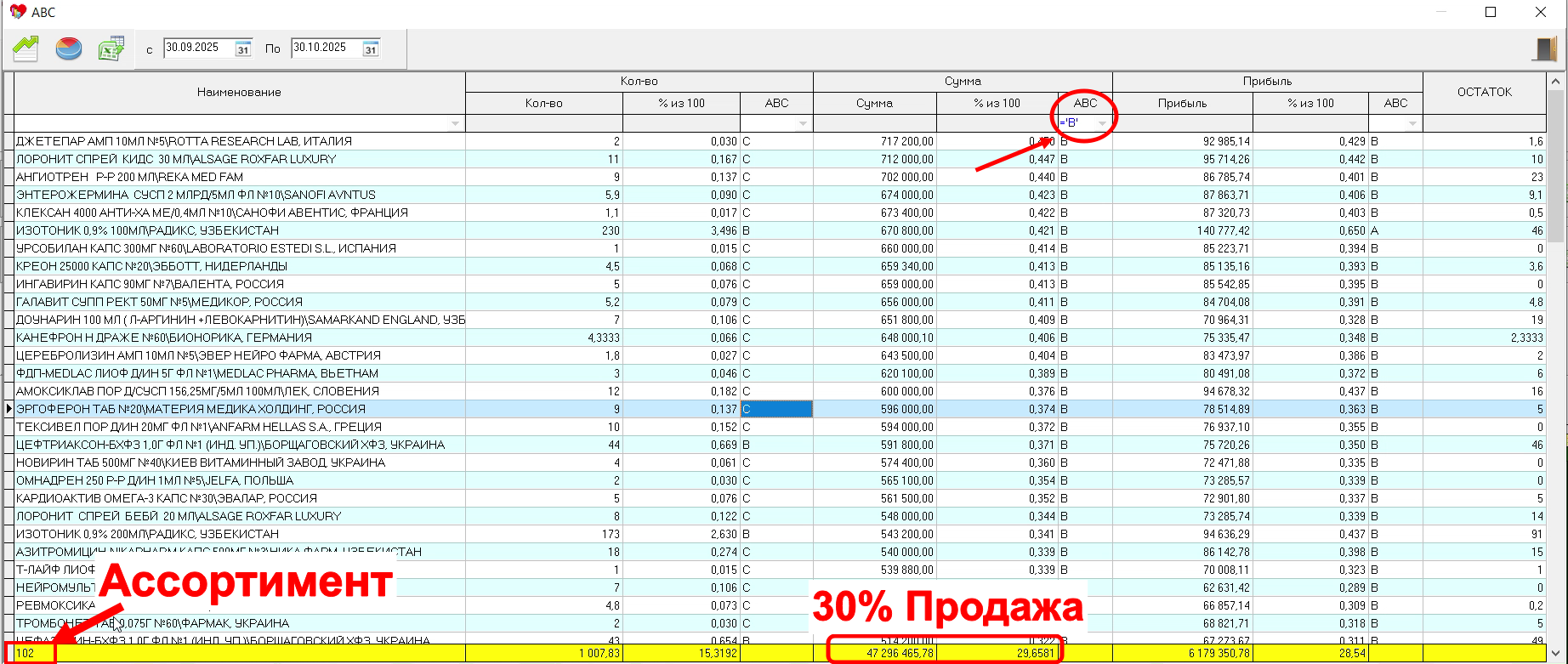
Task: Edit the start date field 30.09.2025
Action: pyautogui.click(x=199, y=48)
